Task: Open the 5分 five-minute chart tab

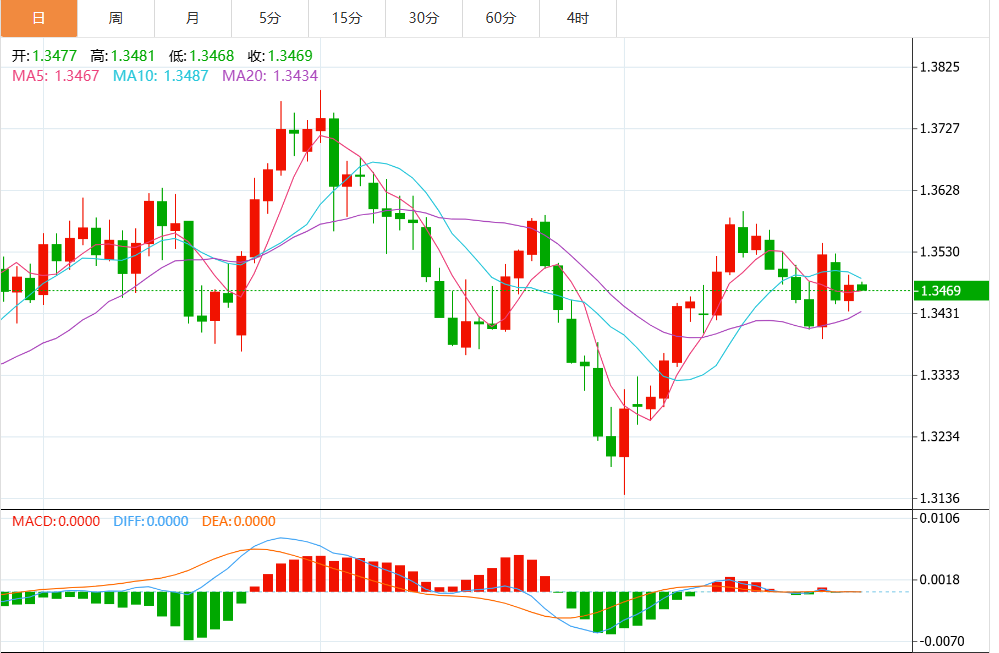Action: [270, 18]
